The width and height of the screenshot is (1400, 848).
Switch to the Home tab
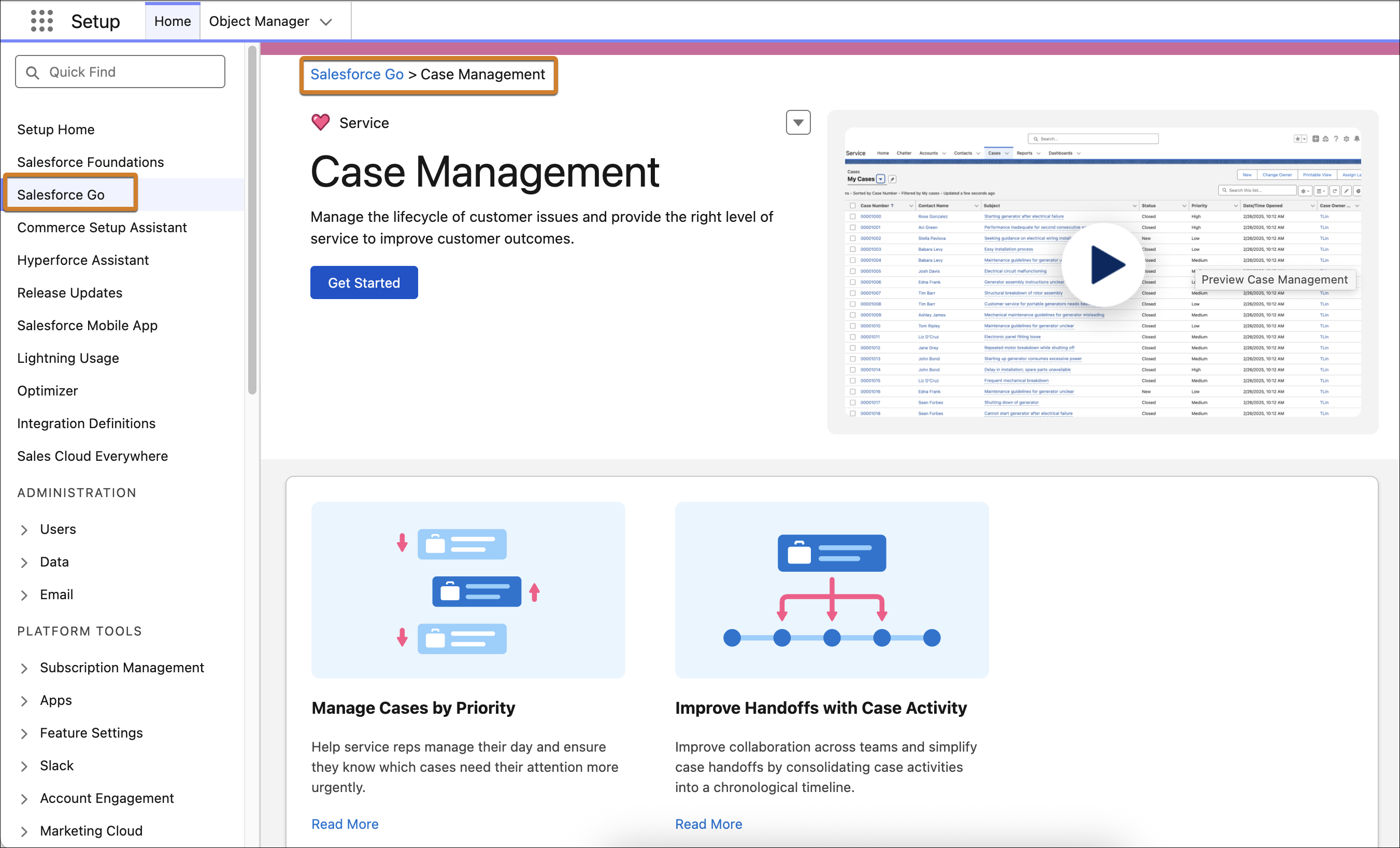(173, 21)
